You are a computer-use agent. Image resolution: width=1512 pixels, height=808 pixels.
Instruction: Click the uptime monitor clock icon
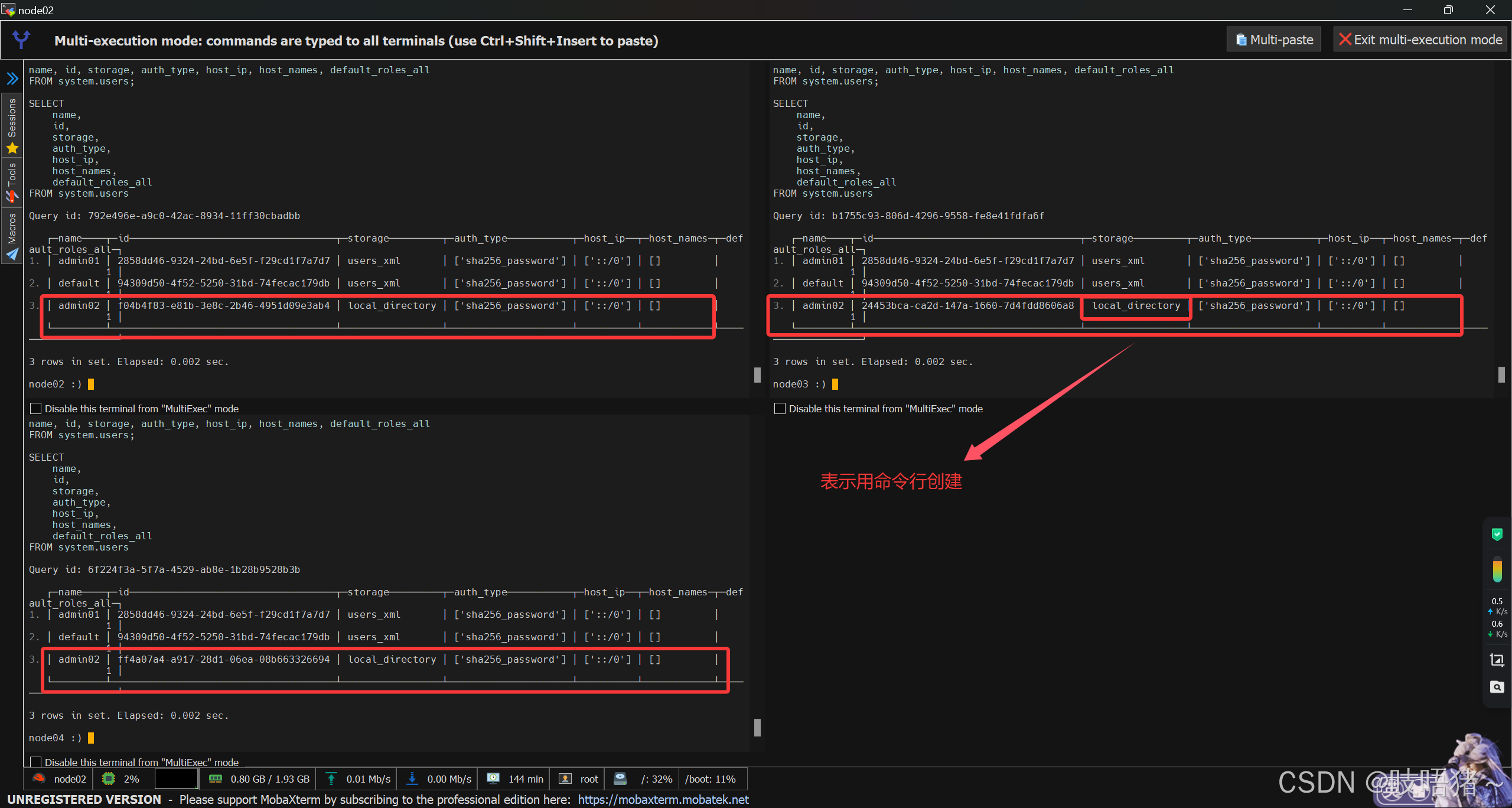tap(493, 778)
